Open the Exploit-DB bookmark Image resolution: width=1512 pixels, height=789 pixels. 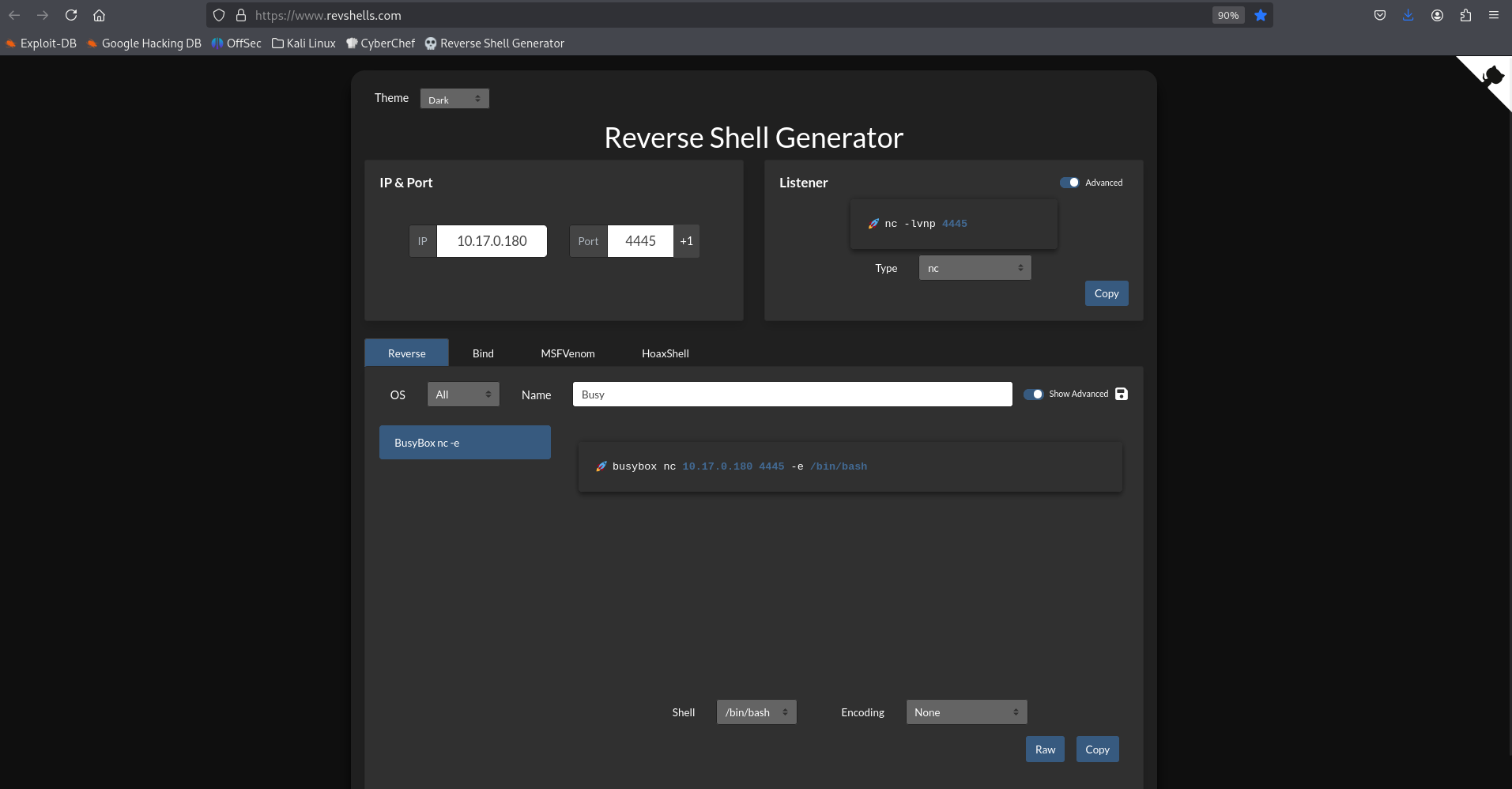pos(41,43)
